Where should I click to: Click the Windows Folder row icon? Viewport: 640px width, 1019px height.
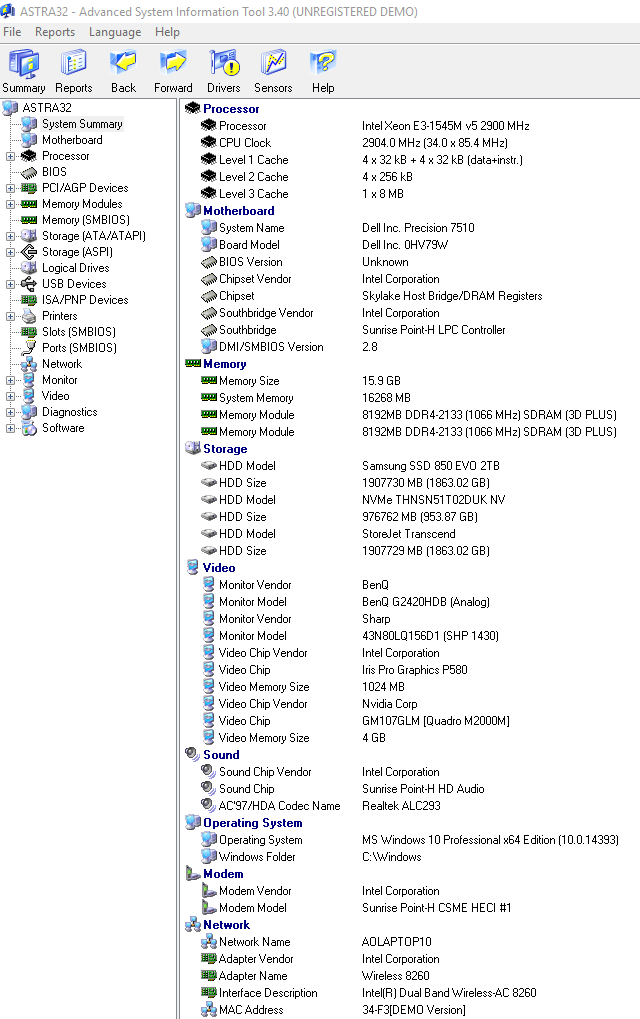click(209, 856)
